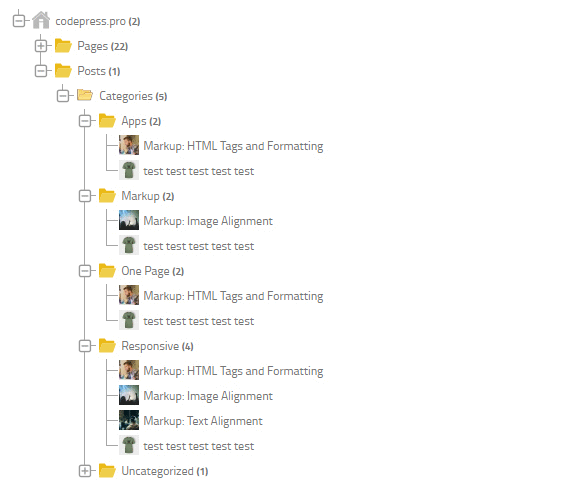
Task: Click t-shirt thumbnail under Apps
Action: [129, 171]
